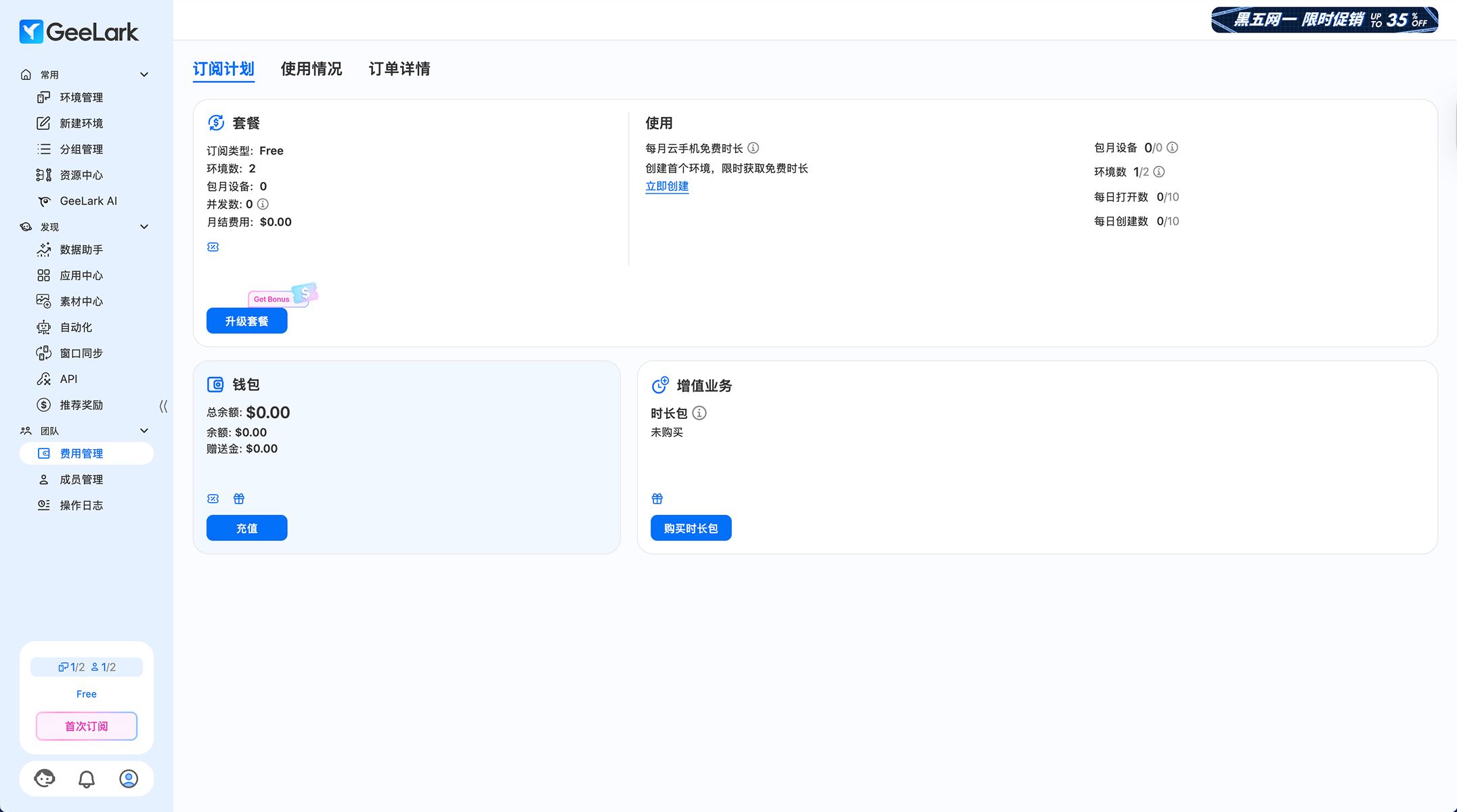Click info icon next to 时长包

tap(699, 413)
